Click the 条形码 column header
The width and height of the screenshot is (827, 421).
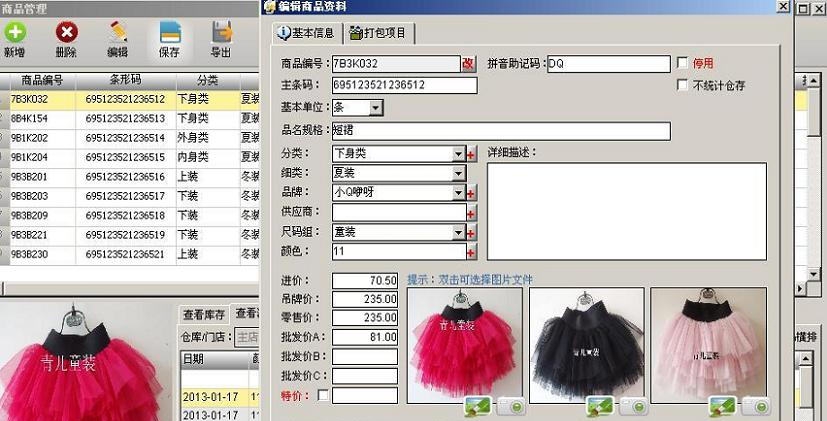point(126,80)
